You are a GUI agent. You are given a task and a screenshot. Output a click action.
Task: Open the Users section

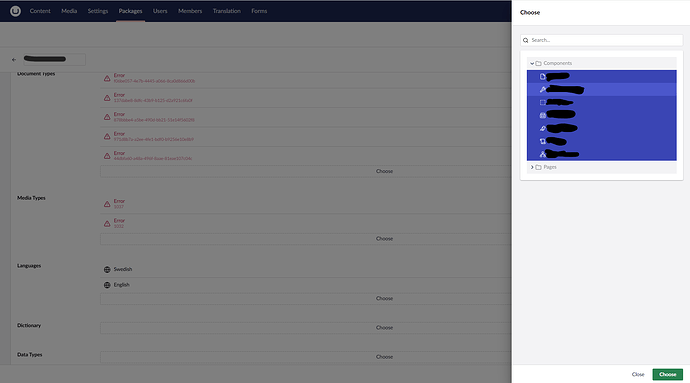pyautogui.click(x=160, y=11)
